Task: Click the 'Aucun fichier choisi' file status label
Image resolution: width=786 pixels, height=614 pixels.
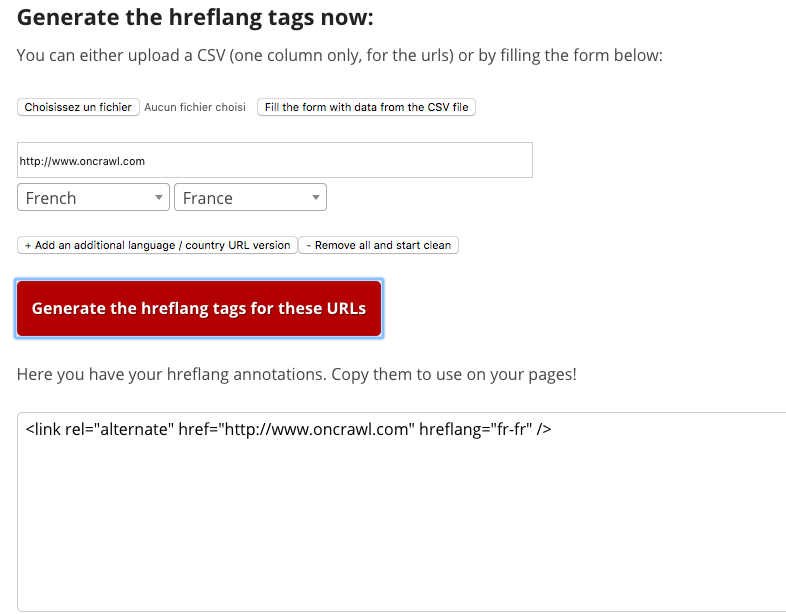Action: [195, 107]
